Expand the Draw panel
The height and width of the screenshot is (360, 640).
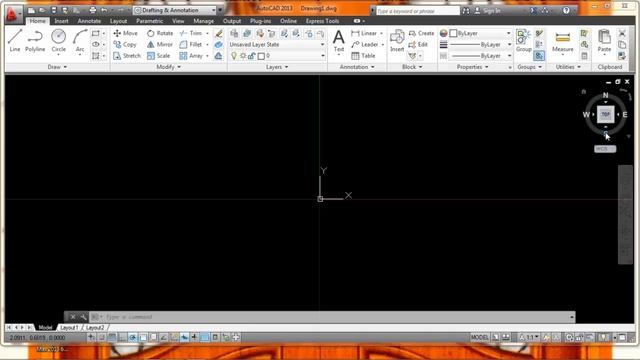coord(57,67)
